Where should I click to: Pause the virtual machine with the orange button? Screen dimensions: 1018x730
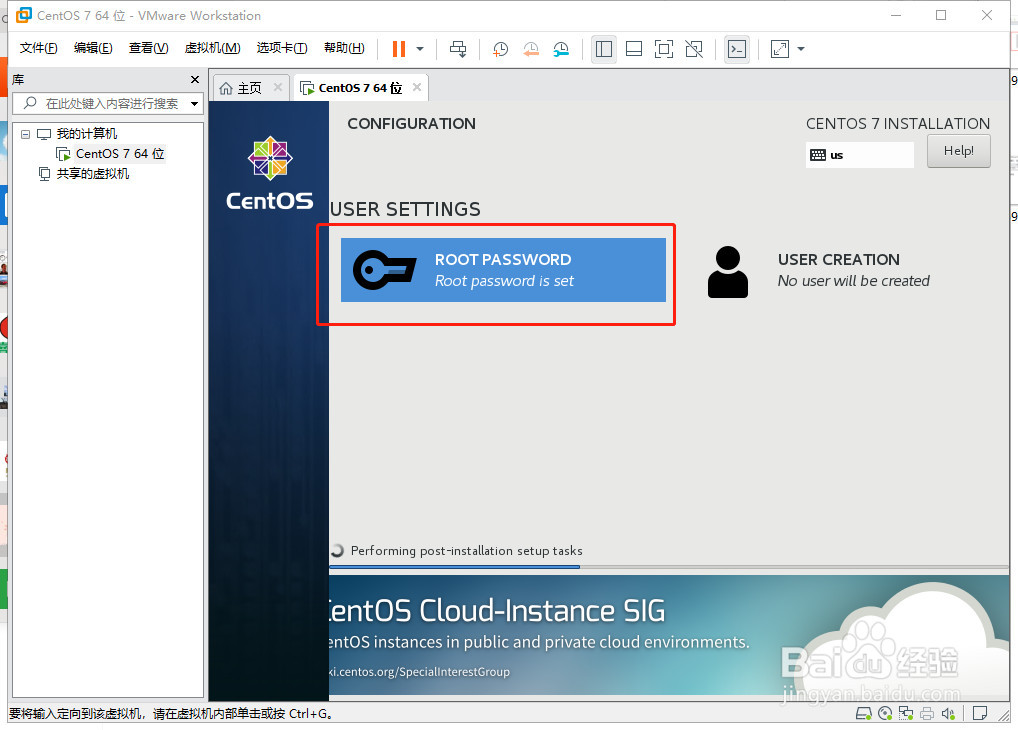click(x=399, y=49)
